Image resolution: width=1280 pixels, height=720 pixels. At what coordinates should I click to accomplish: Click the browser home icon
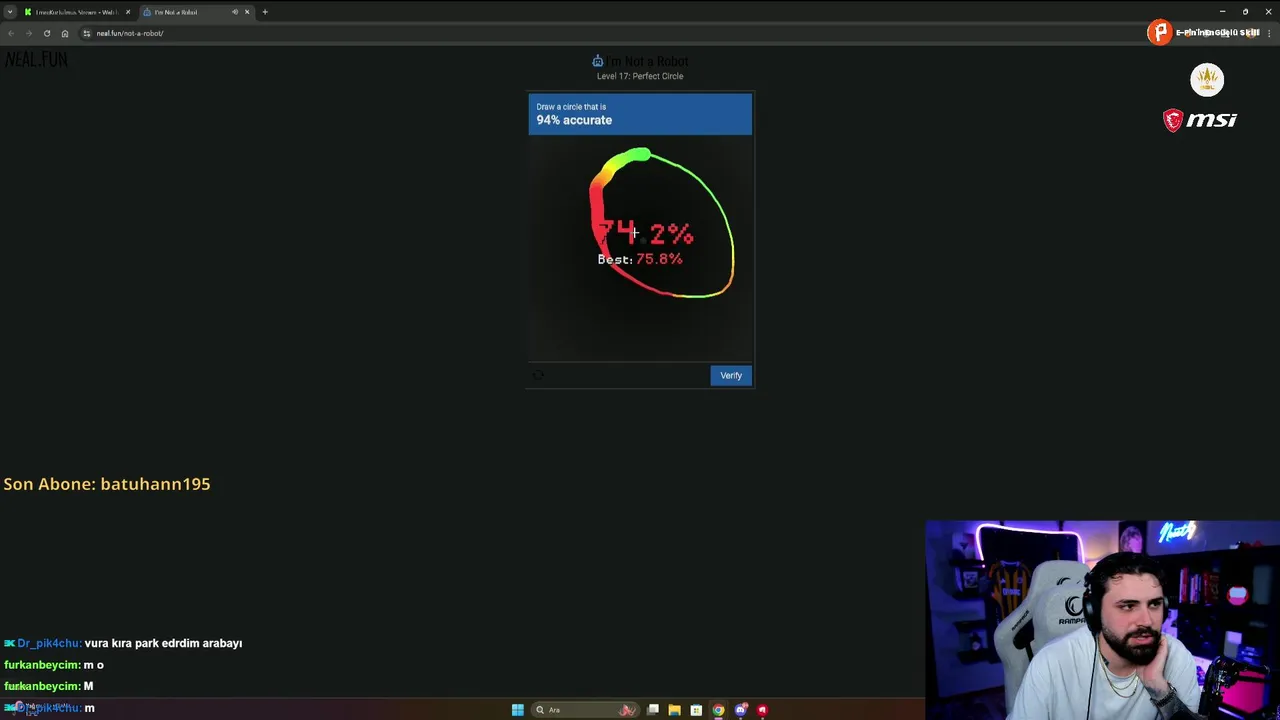click(x=65, y=33)
